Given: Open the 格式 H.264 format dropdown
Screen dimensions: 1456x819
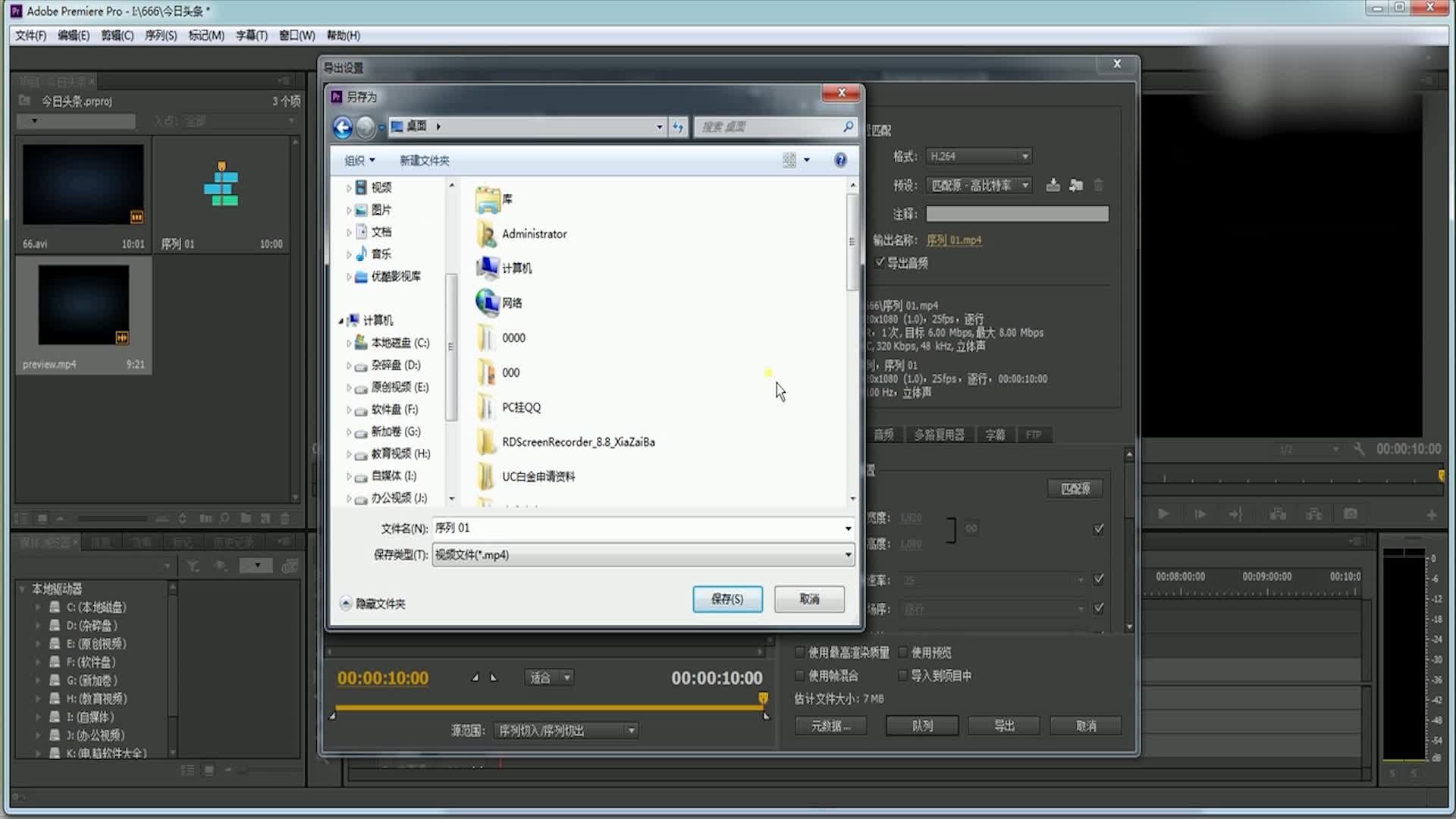Looking at the screenshot, I should pyautogui.click(x=979, y=156).
